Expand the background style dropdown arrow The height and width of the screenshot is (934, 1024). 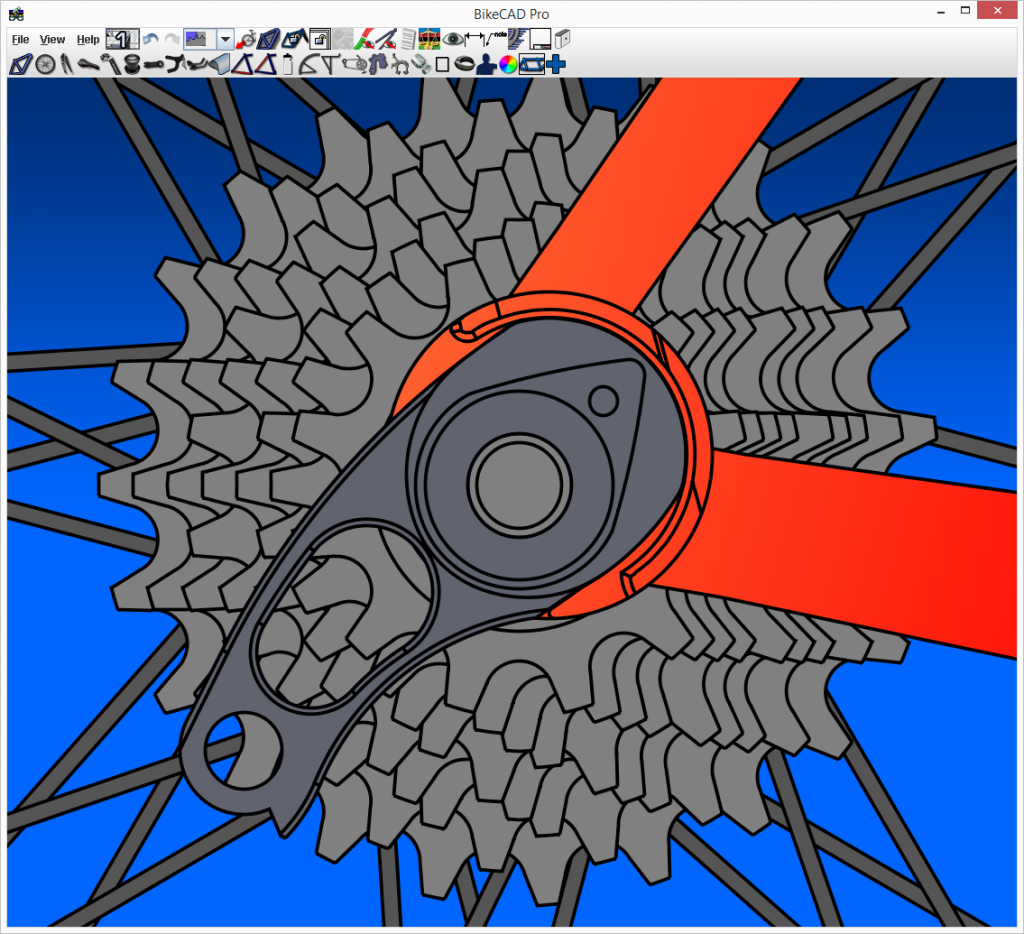[x=225, y=39]
